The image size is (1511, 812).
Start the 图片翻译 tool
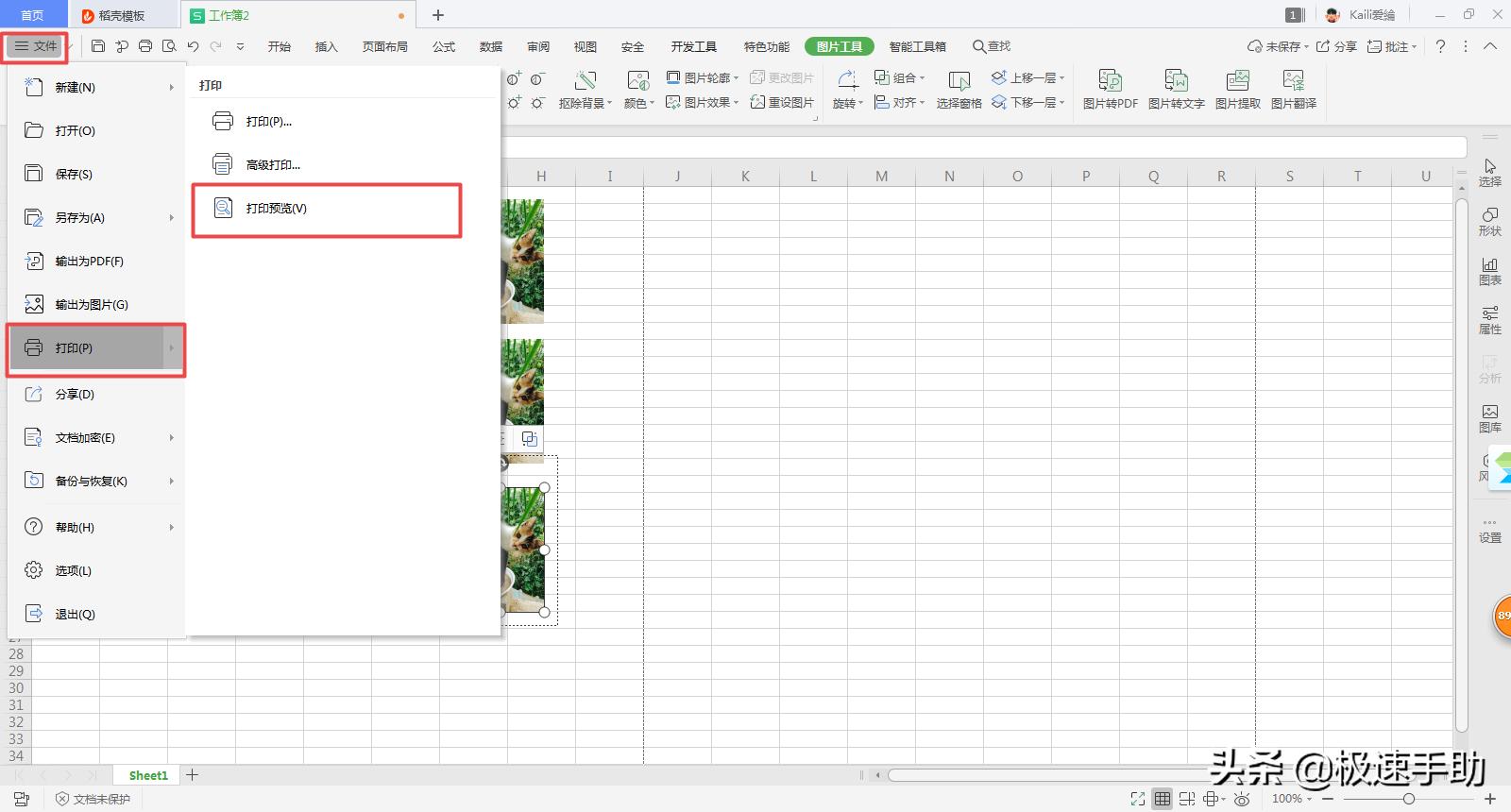(1294, 91)
